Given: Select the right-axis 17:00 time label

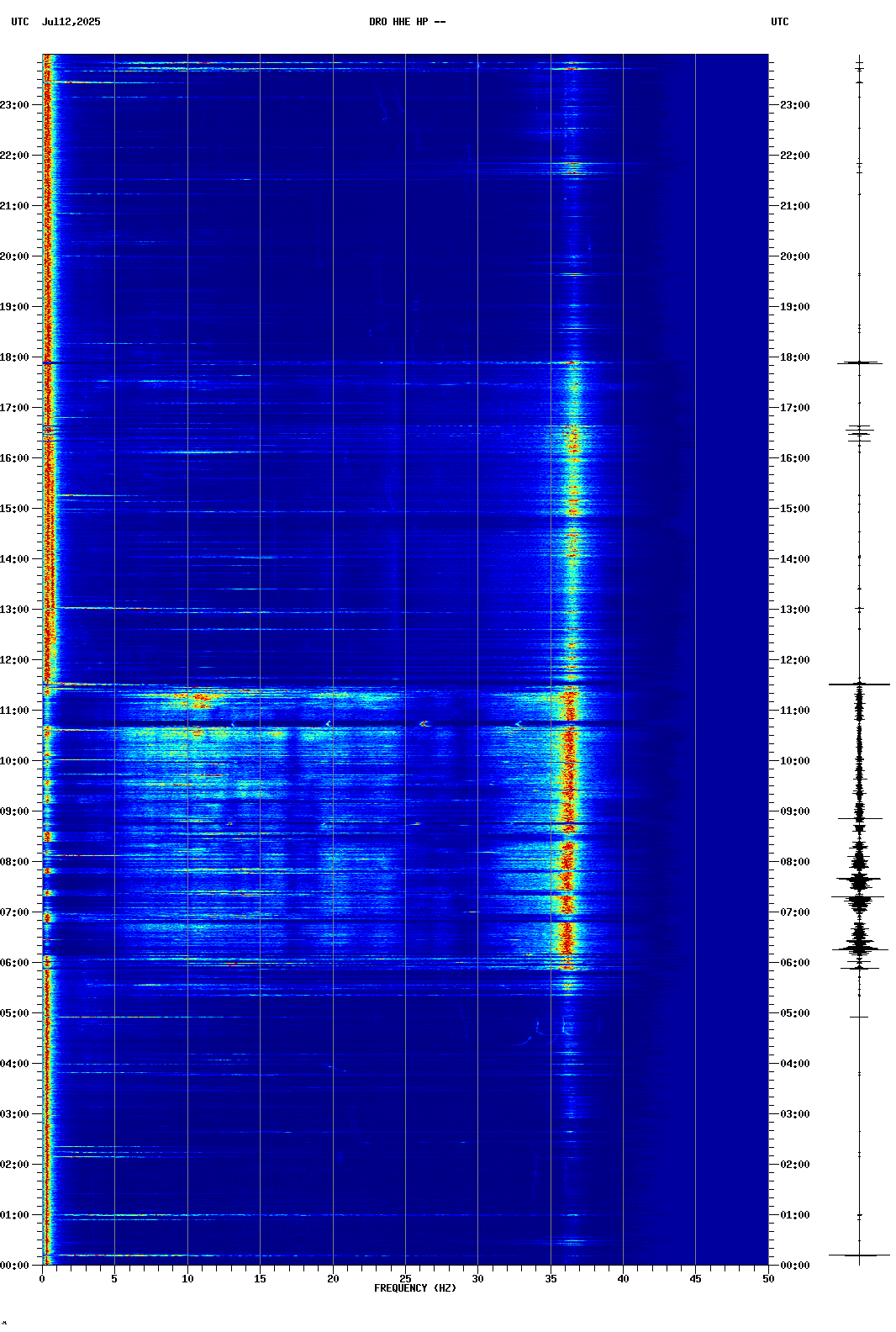Looking at the screenshot, I should (x=795, y=408).
